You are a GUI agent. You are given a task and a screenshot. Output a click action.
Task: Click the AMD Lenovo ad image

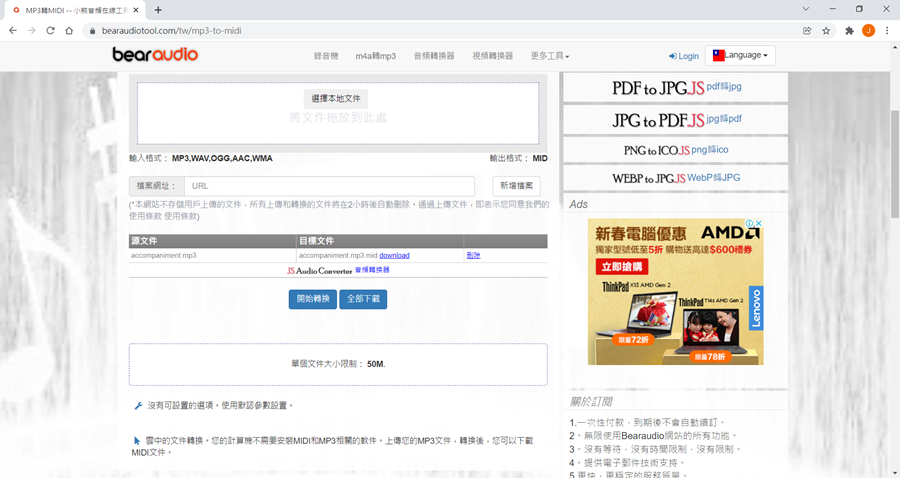676,292
